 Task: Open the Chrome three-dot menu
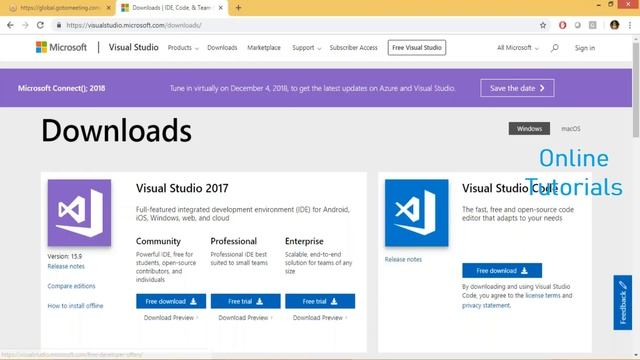[x=630, y=25]
